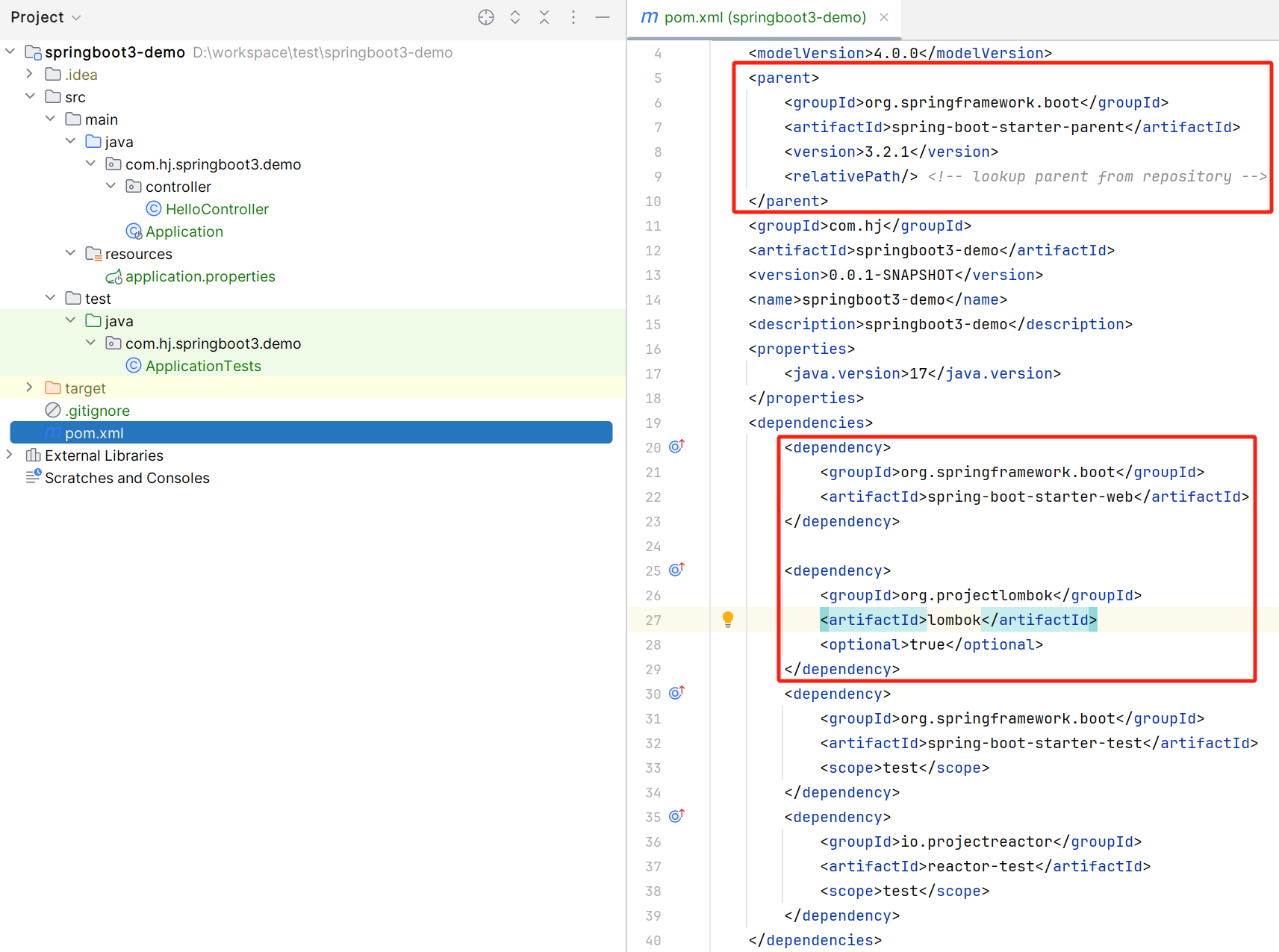Click spring-boot-starter-web artifactId text
1279x952 pixels.
(1030, 497)
